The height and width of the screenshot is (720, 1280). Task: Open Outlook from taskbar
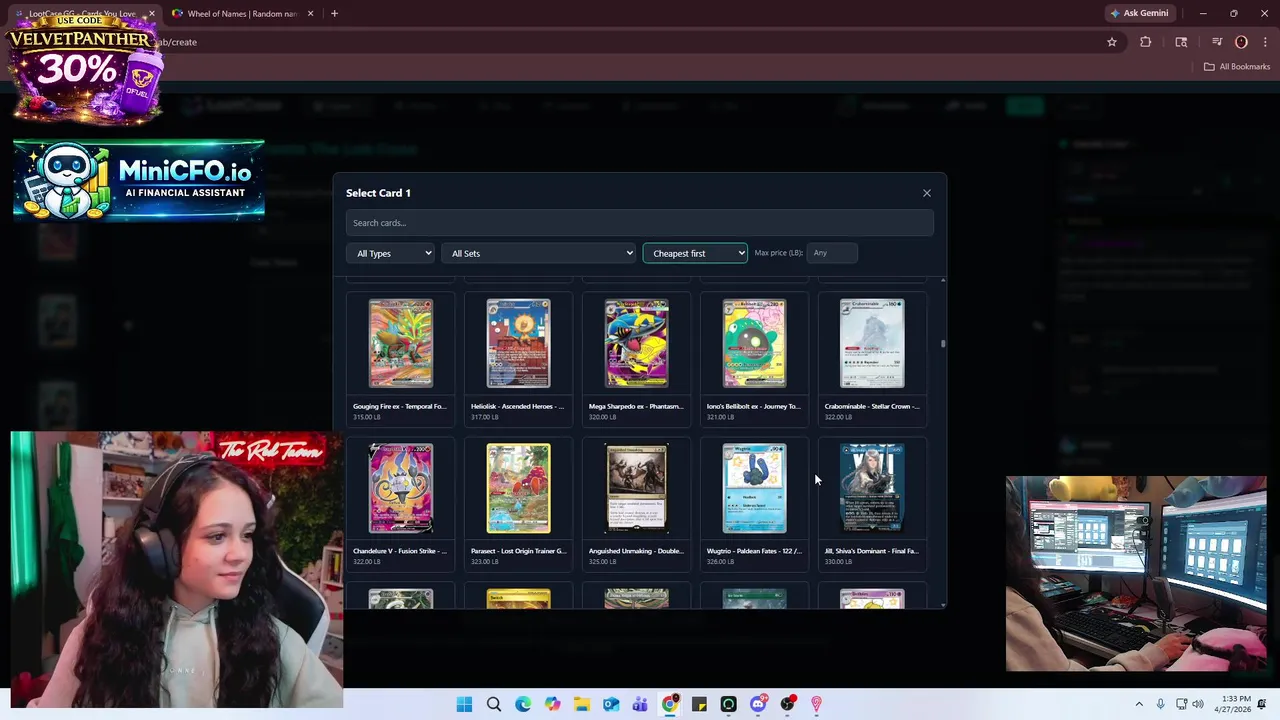coord(611,705)
